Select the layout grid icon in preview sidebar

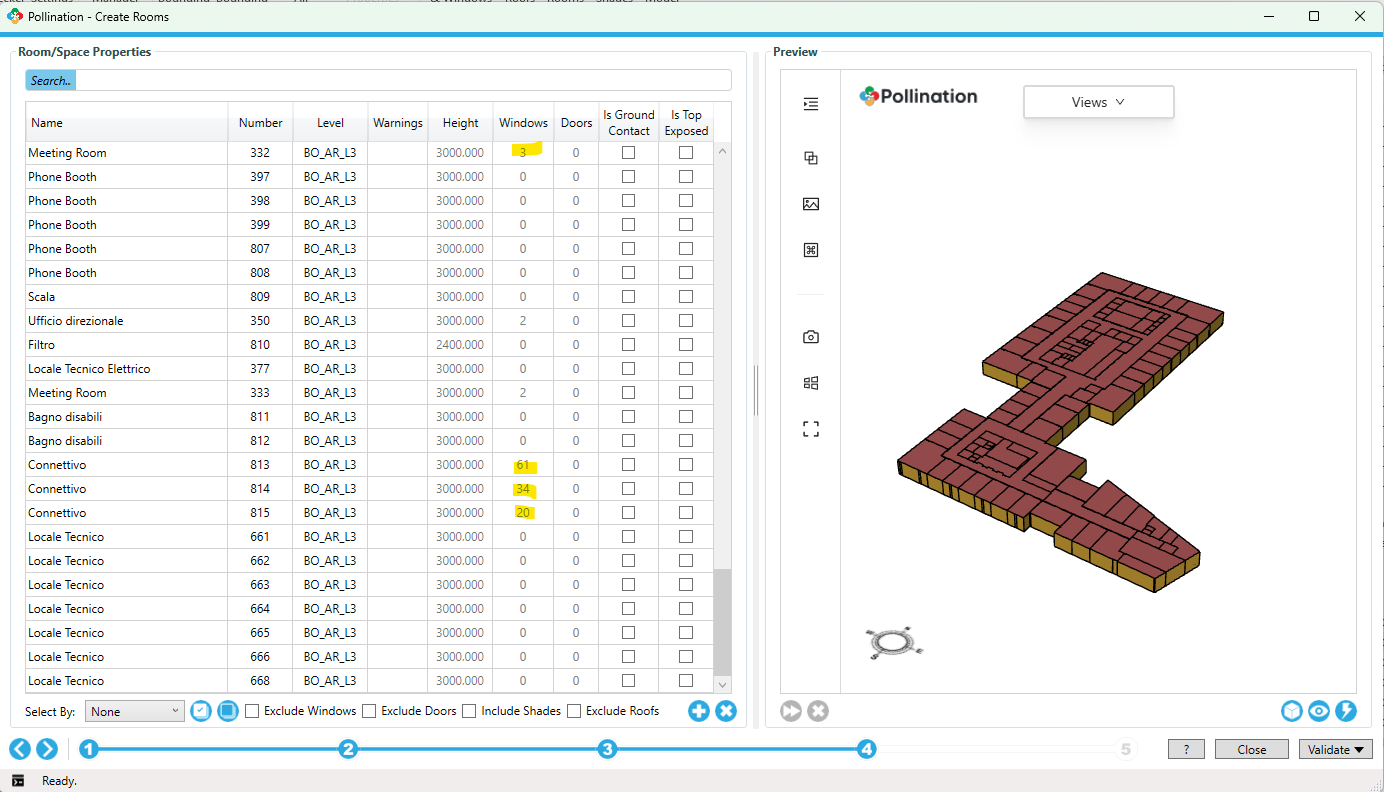810,382
